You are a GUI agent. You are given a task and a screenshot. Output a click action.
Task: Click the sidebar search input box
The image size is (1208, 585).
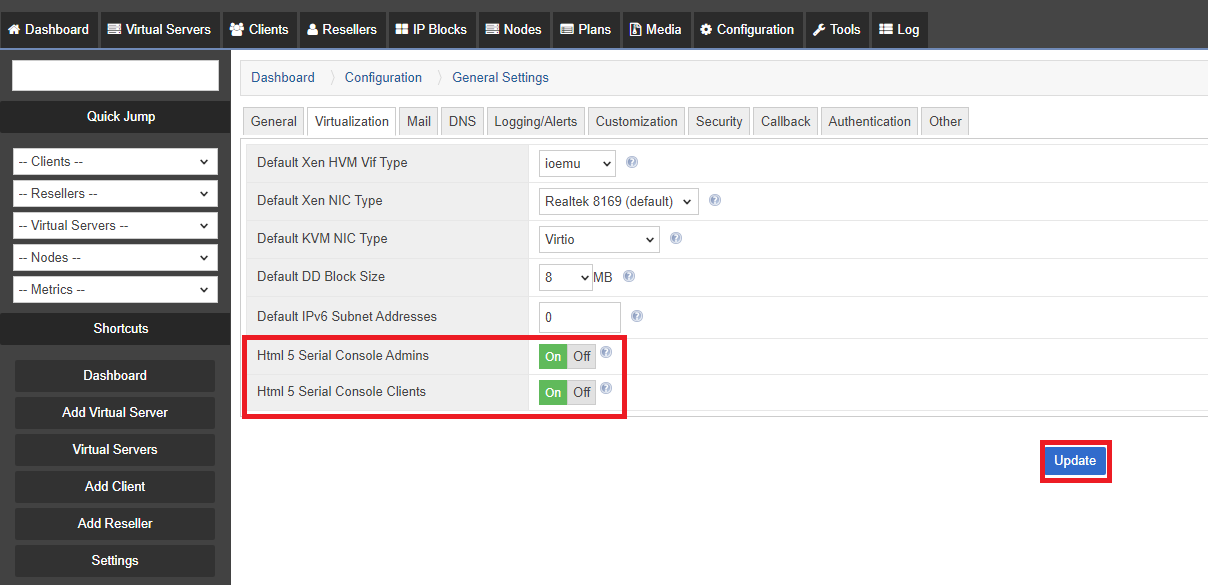pyautogui.click(x=115, y=76)
